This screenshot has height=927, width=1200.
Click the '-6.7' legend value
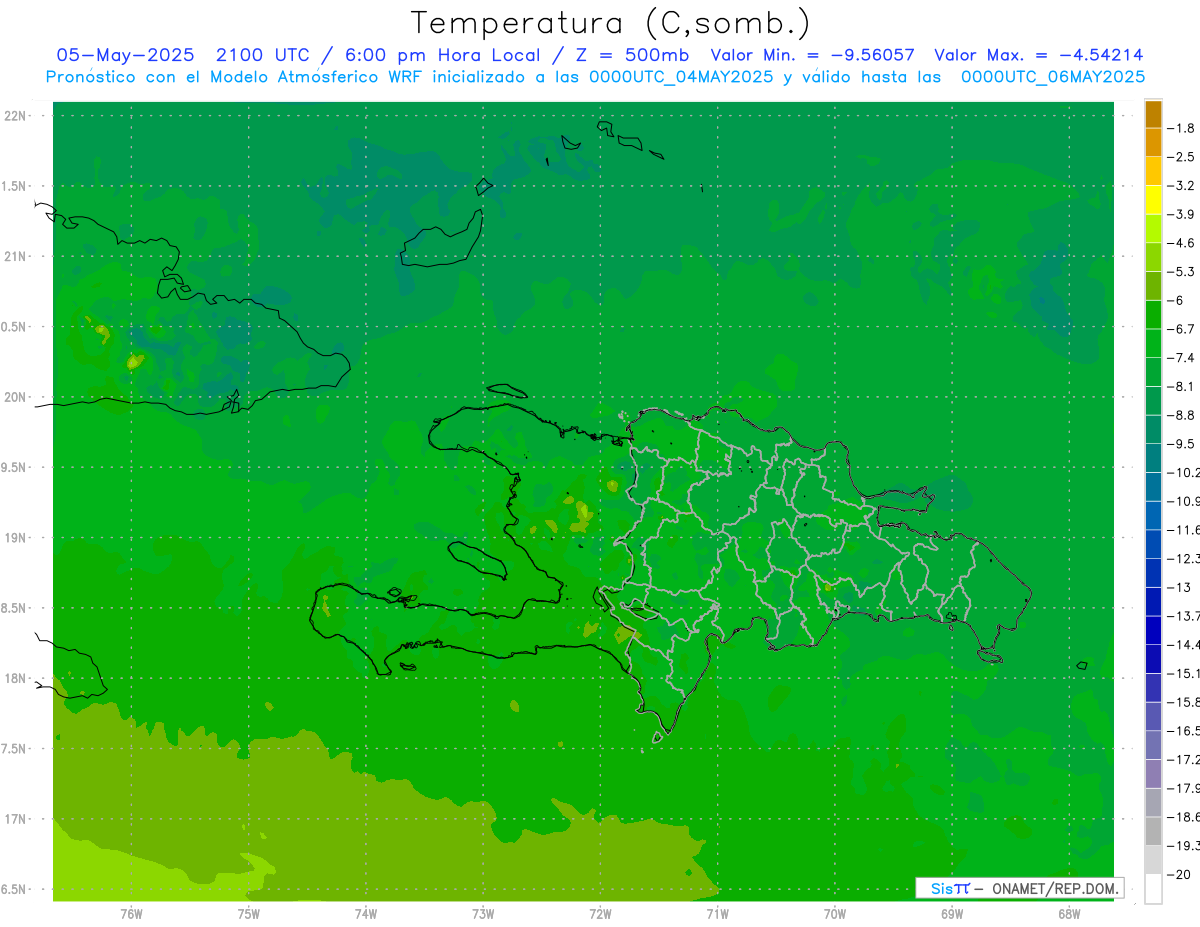click(x=1182, y=329)
